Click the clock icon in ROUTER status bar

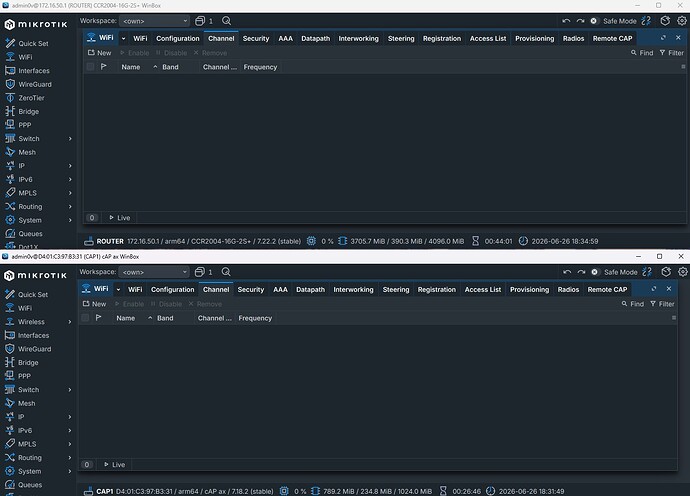[523, 241]
